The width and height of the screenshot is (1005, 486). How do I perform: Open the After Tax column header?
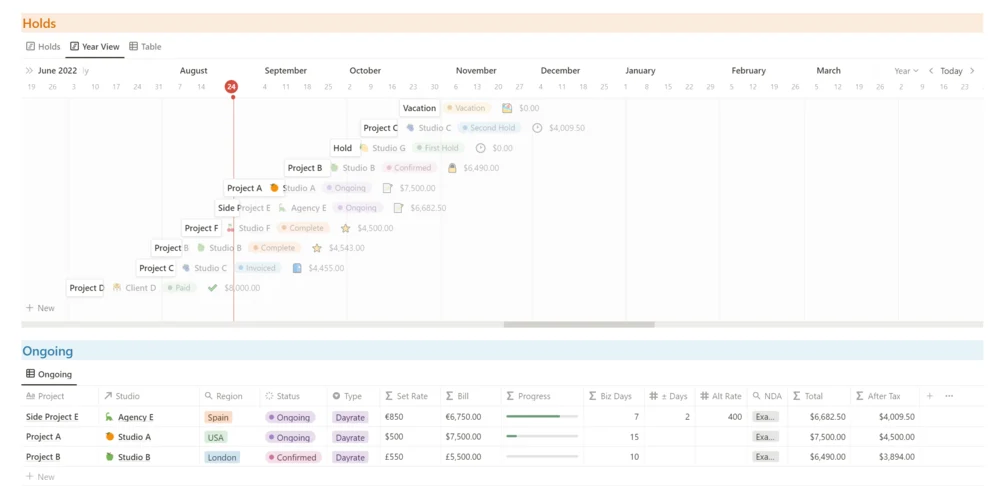pos(885,396)
